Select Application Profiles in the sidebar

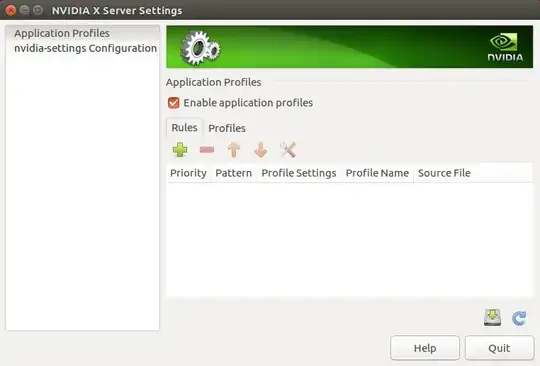click(x=83, y=33)
